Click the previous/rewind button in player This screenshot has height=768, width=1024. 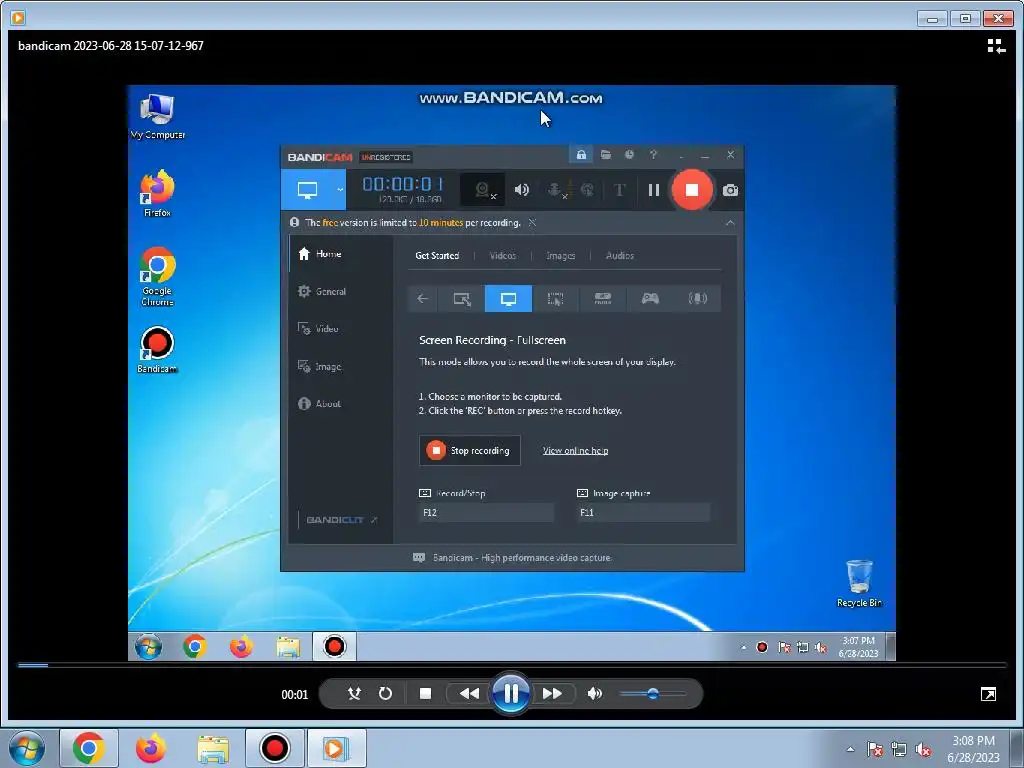click(469, 694)
